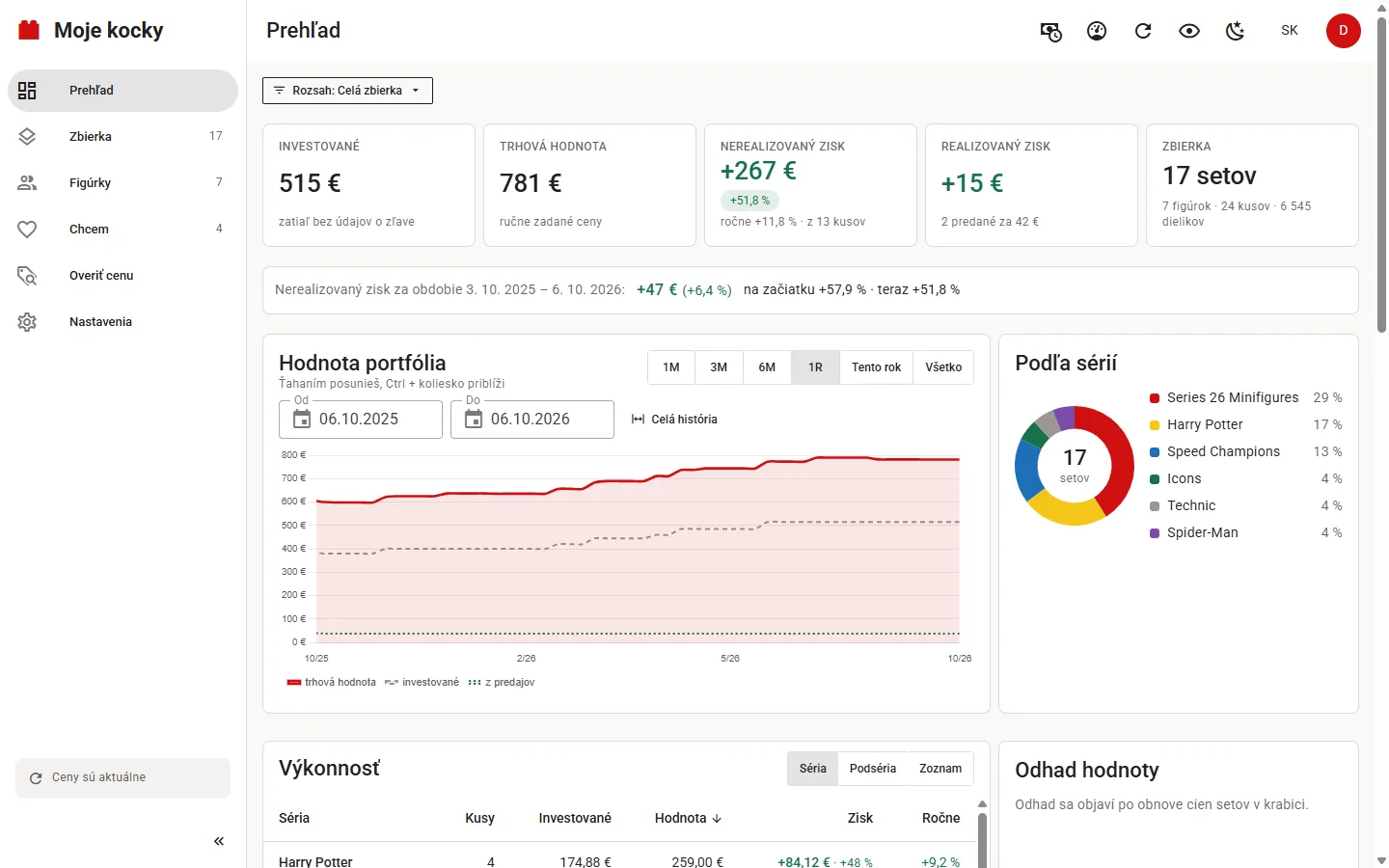Select the 3M range
The height and width of the screenshot is (868, 1389).
[x=719, y=367]
